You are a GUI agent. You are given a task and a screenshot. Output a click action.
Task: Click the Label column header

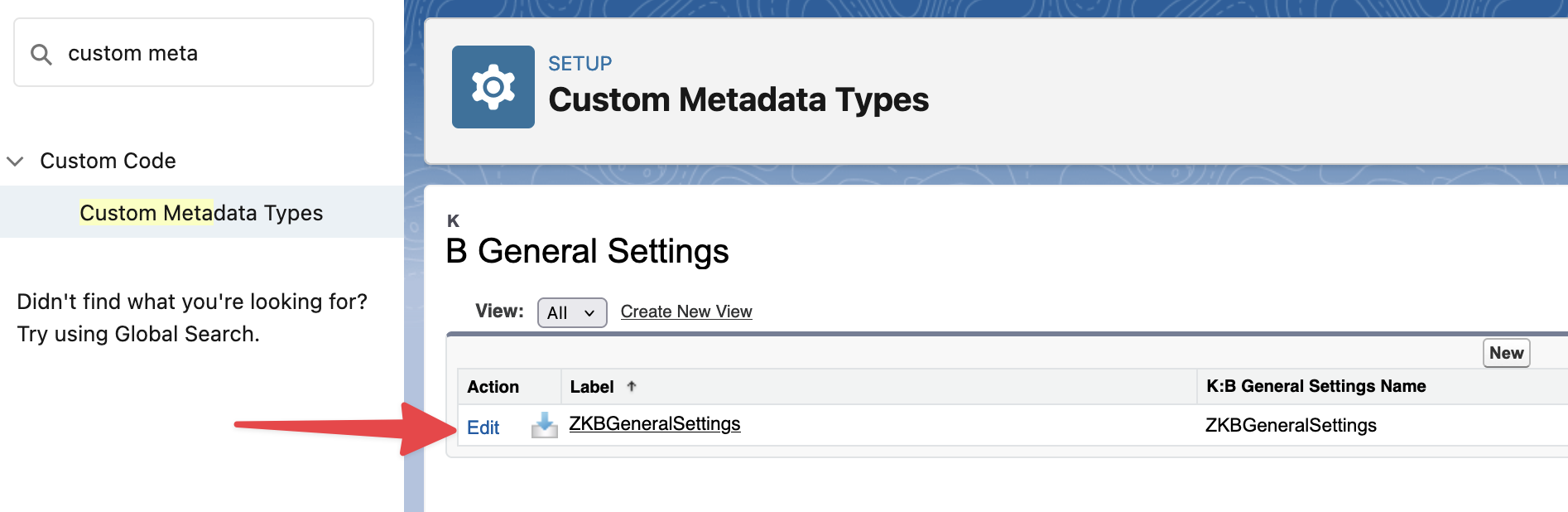click(591, 387)
